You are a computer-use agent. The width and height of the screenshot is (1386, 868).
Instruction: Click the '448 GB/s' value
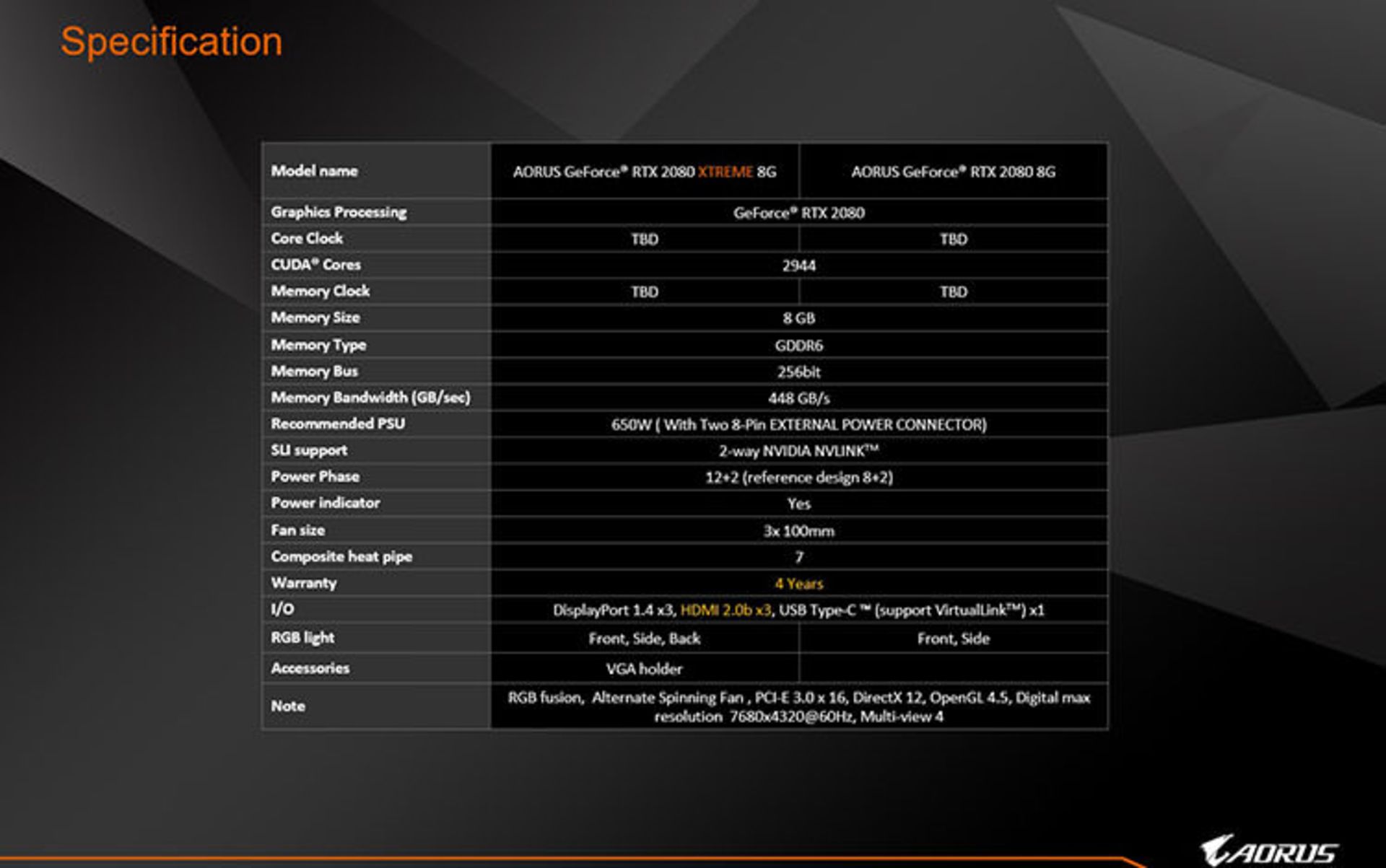[798, 398]
